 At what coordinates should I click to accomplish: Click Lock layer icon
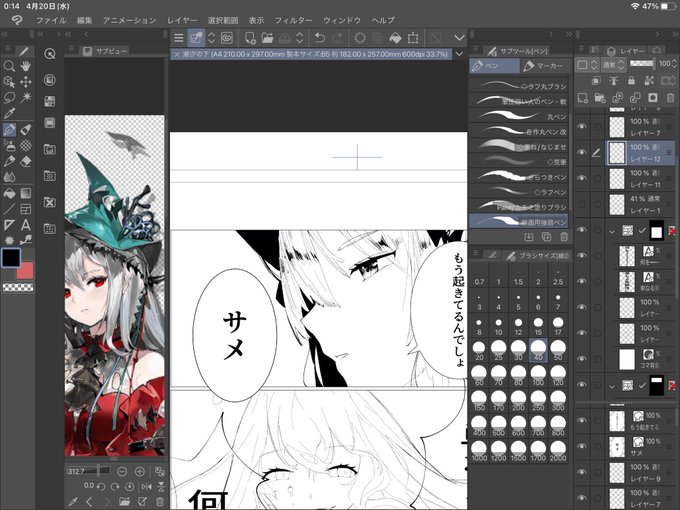point(631,81)
